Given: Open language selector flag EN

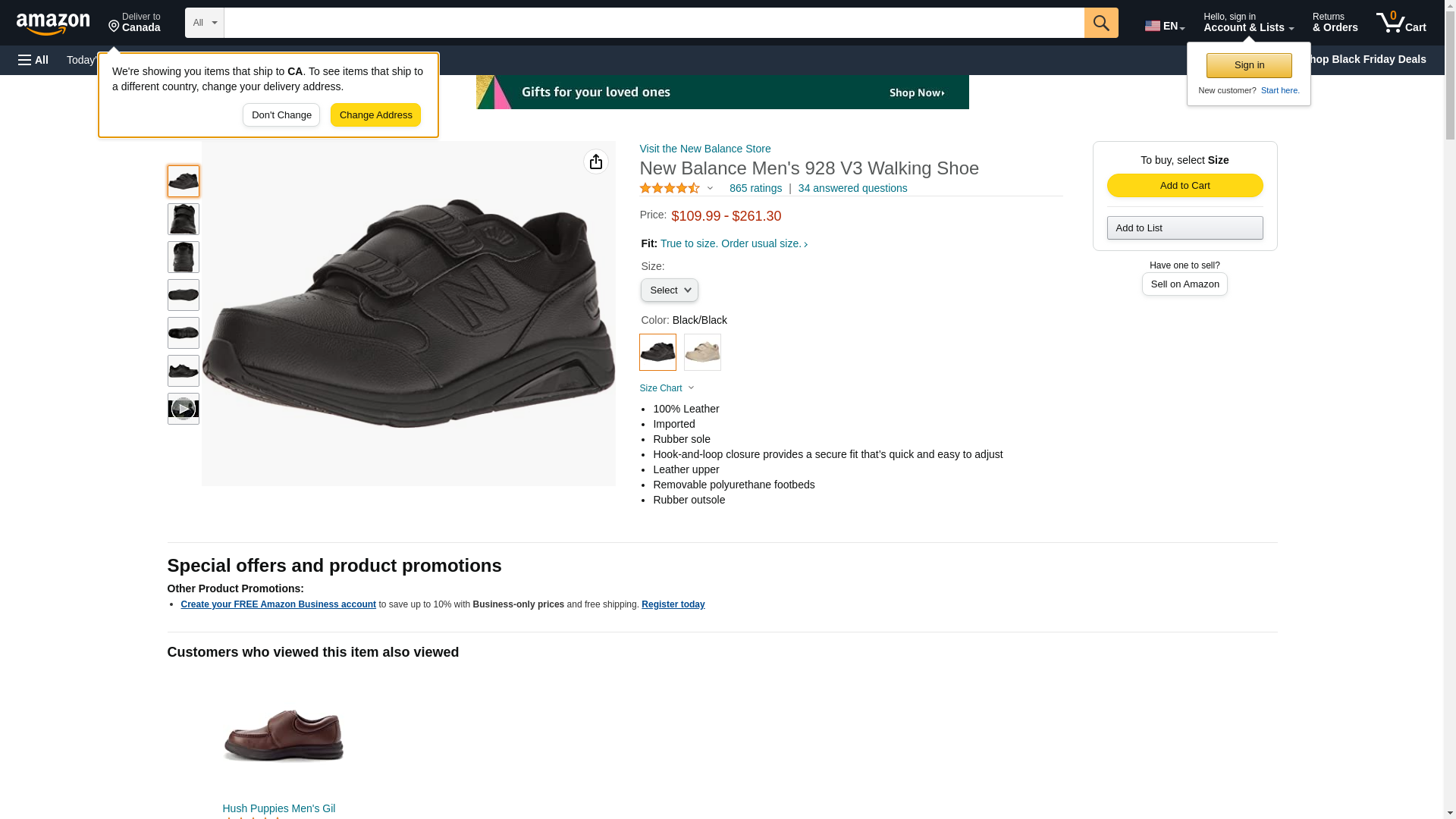Looking at the screenshot, I should [1164, 26].
